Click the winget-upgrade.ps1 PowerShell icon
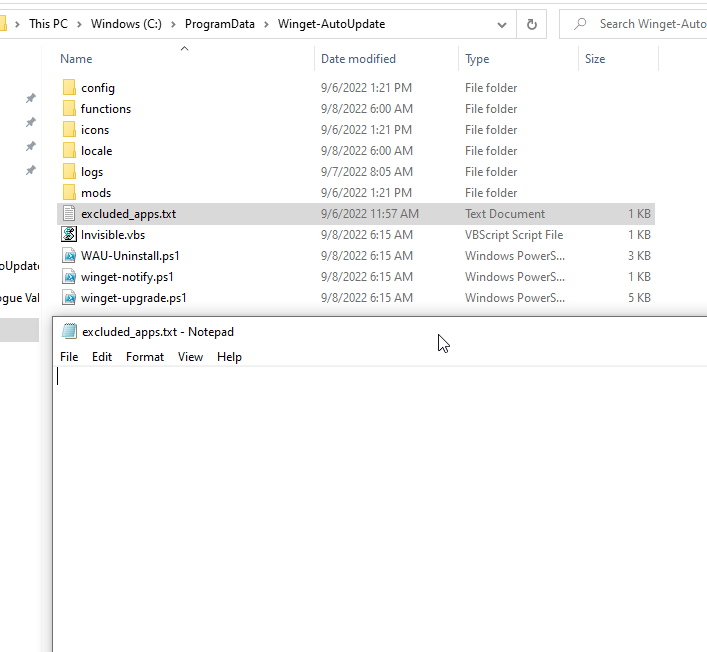 click(x=69, y=298)
